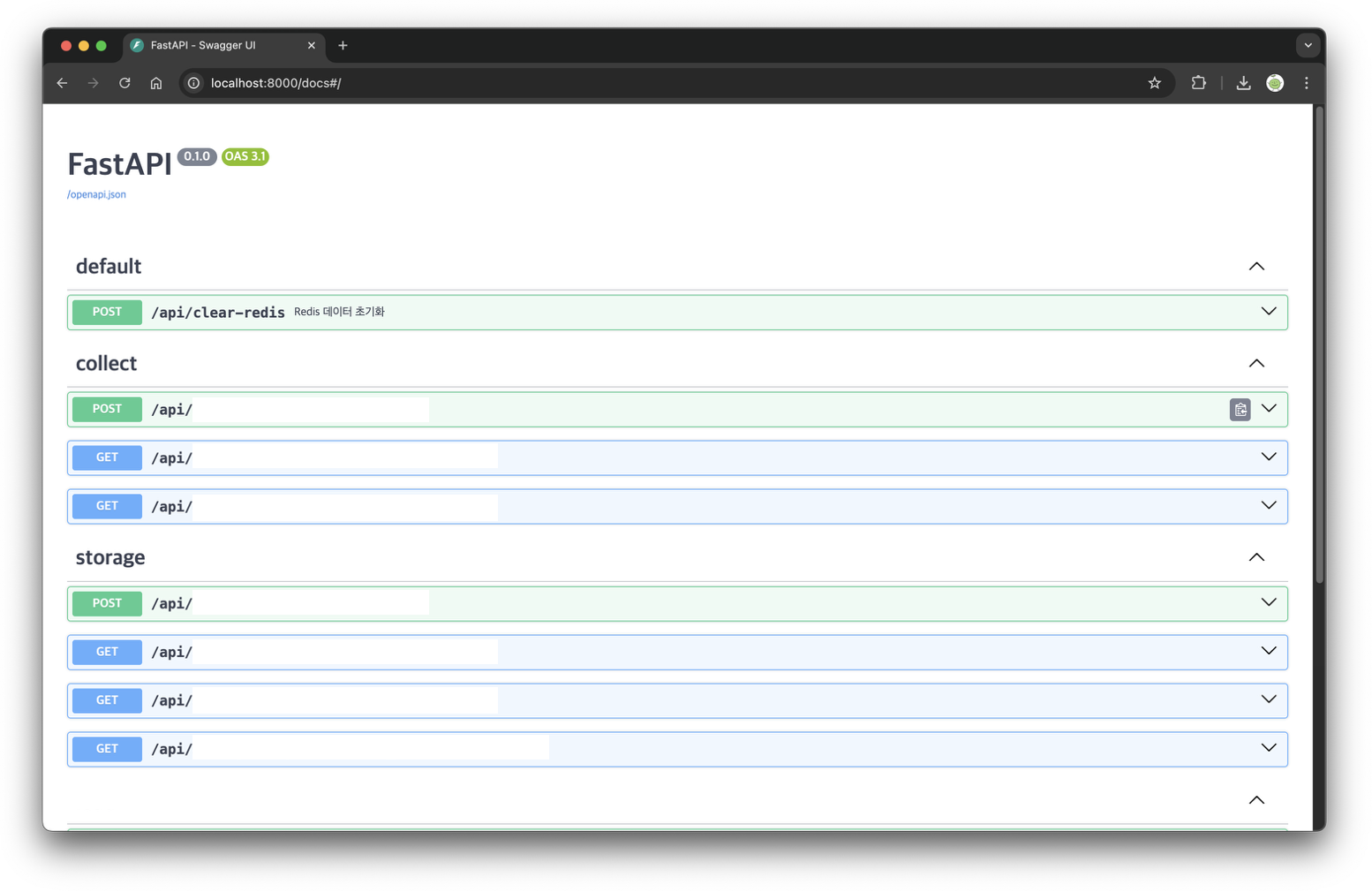Expand the collect POST endpoint chevron
Viewport: 1372px width, 892px height.
pos(1268,409)
